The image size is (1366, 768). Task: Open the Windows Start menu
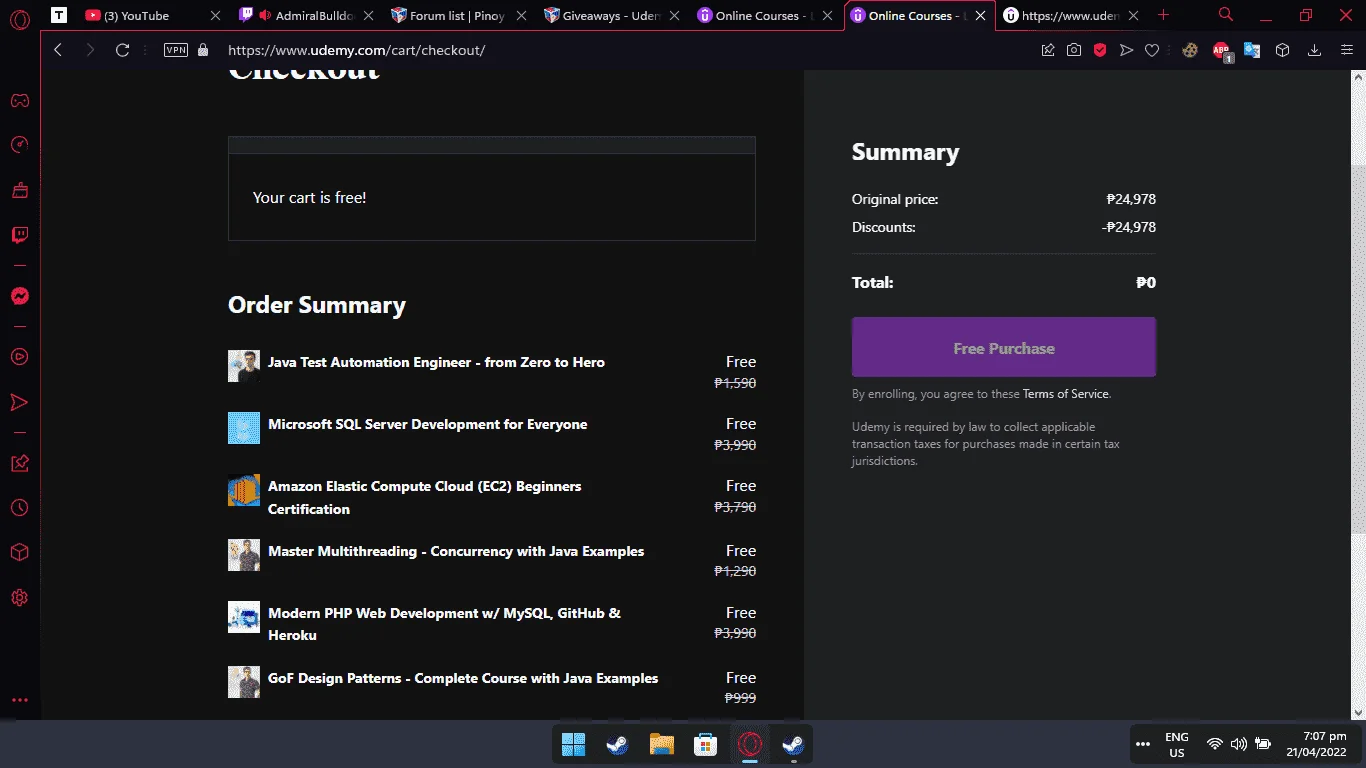point(574,745)
